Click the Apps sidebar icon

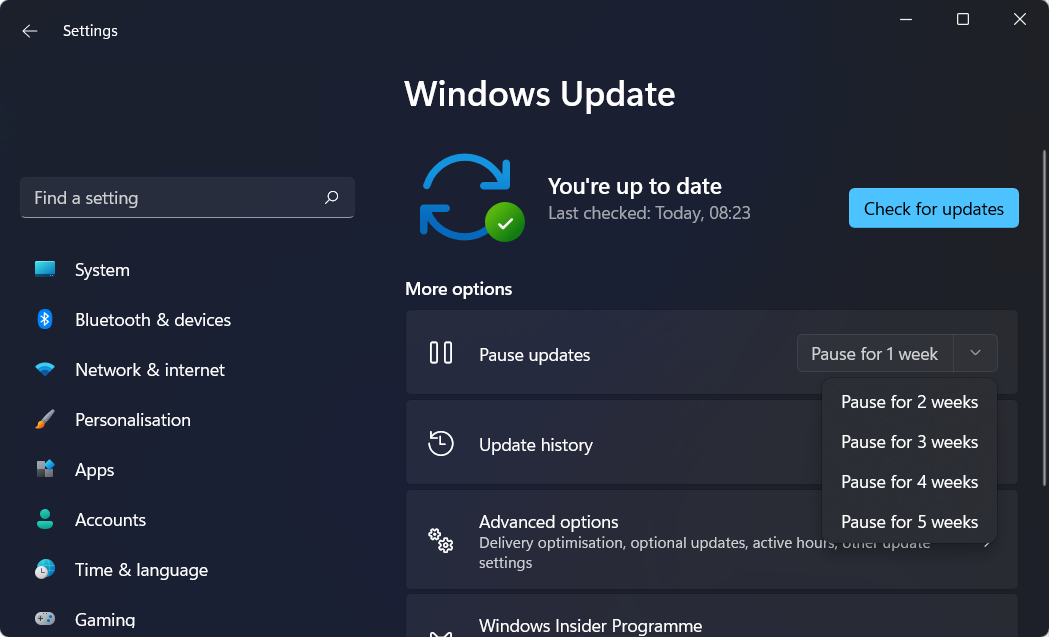coord(45,469)
